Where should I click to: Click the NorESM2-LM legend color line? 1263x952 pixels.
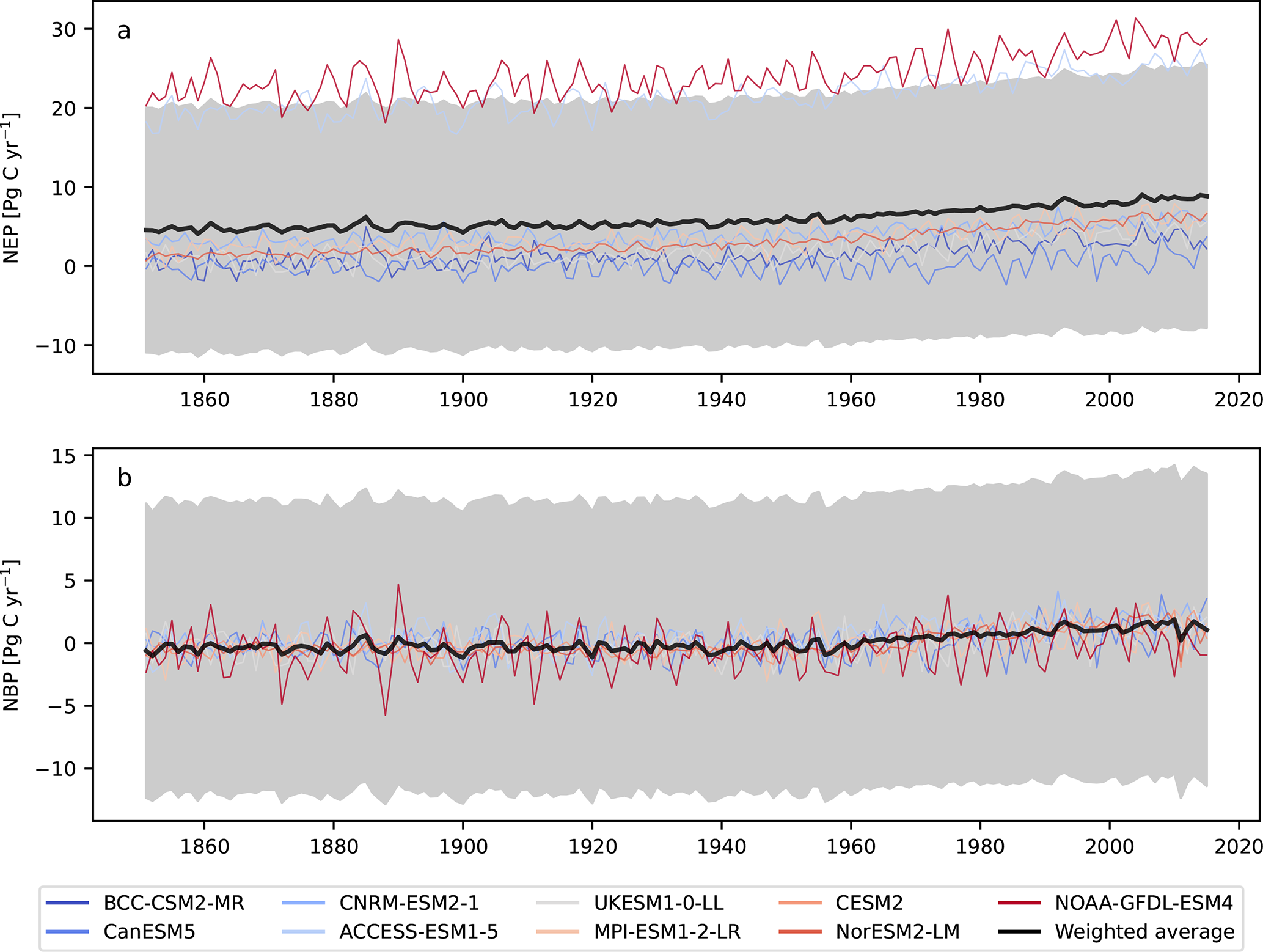[800, 931]
